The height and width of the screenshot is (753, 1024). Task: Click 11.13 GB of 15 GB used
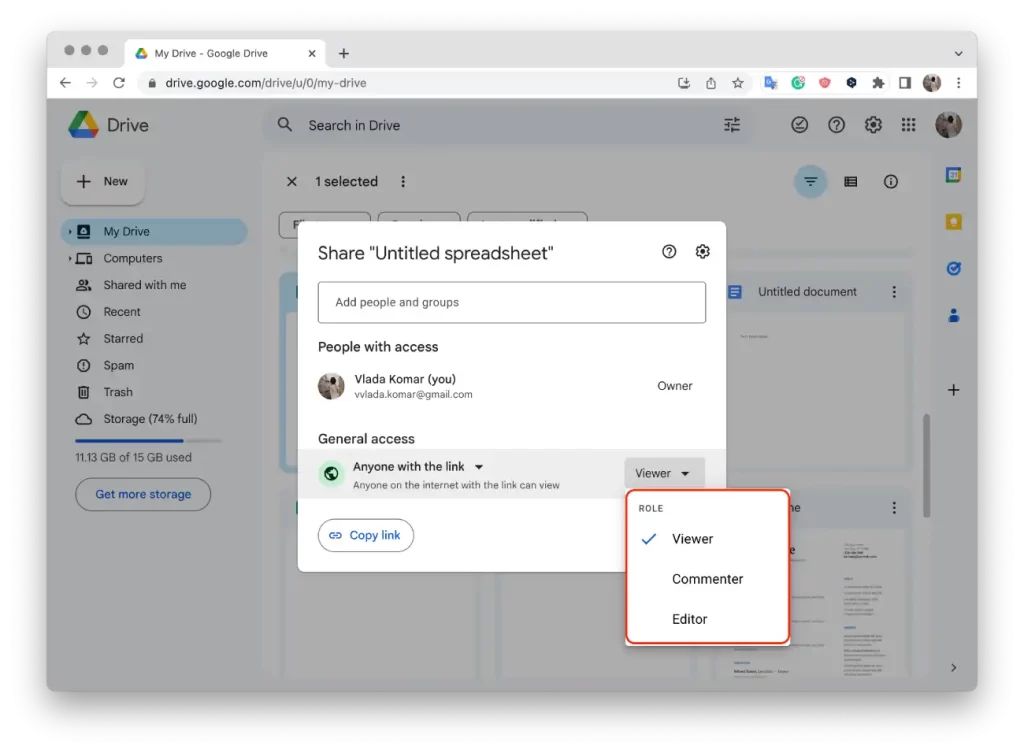(133, 457)
